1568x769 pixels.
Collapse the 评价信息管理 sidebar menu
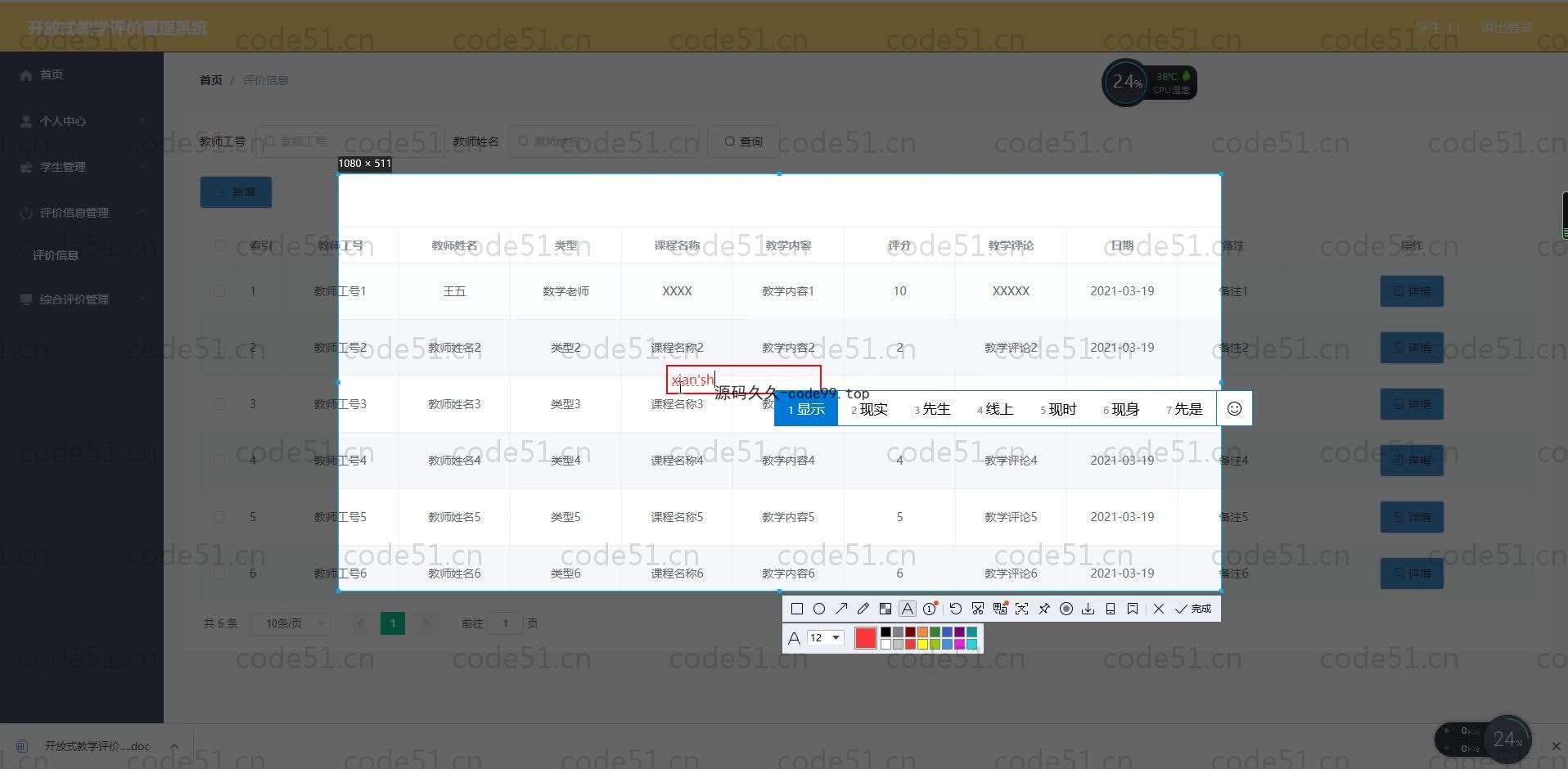[143, 213]
